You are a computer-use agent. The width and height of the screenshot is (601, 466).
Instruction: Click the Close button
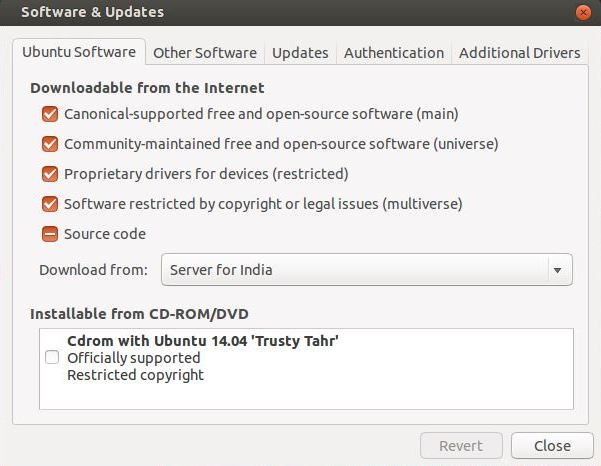click(x=552, y=446)
